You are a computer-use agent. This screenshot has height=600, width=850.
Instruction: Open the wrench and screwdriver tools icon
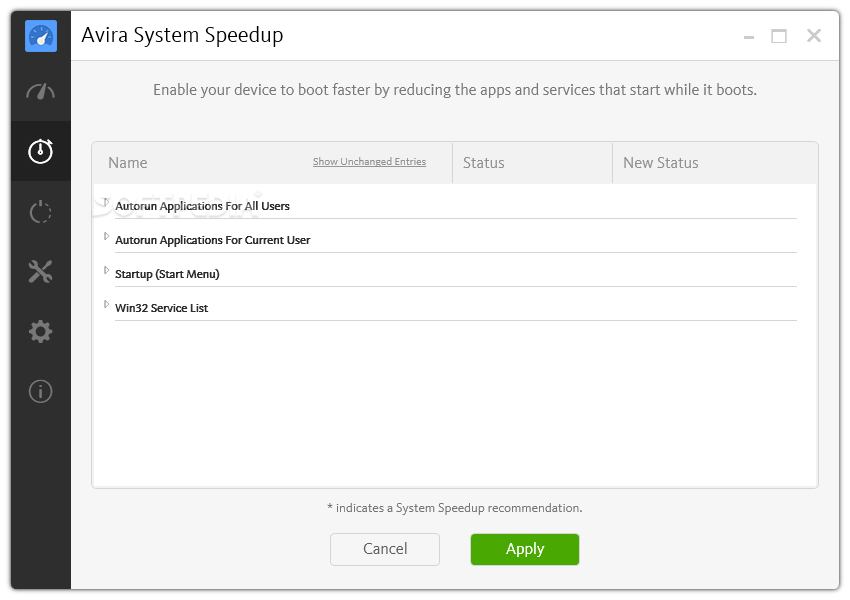tap(41, 272)
